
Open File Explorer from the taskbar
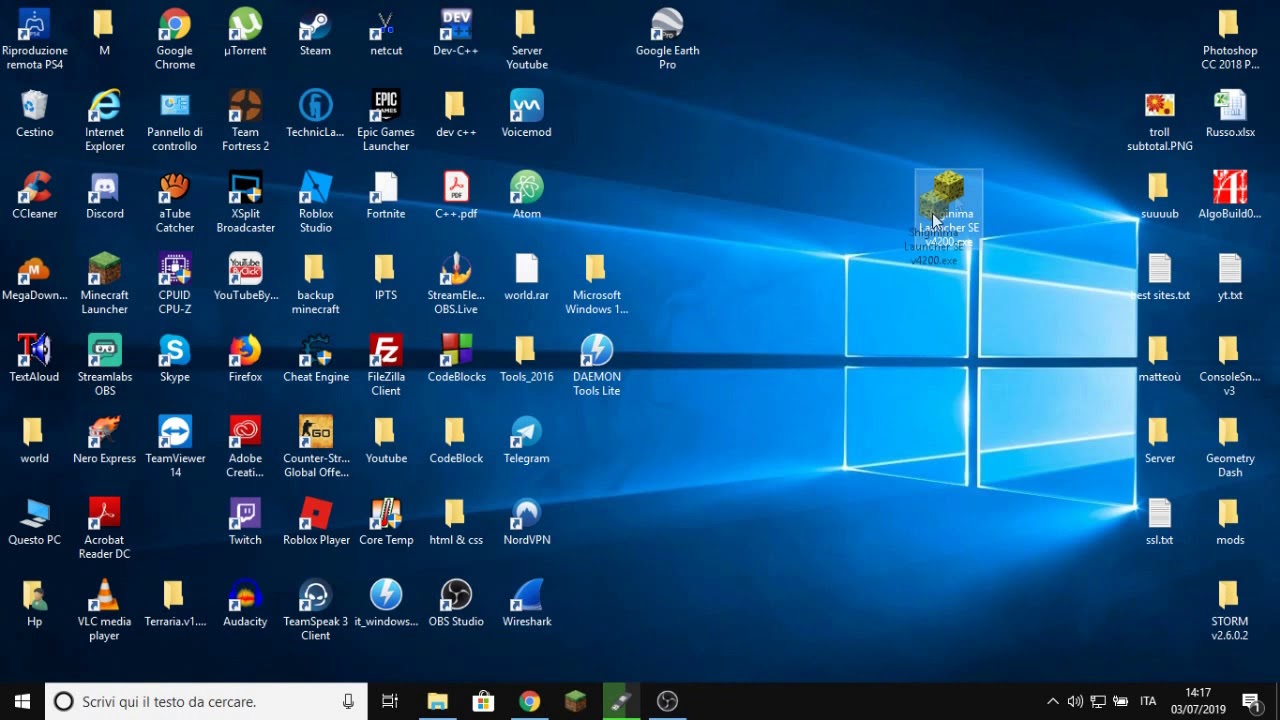click(437, 701)
